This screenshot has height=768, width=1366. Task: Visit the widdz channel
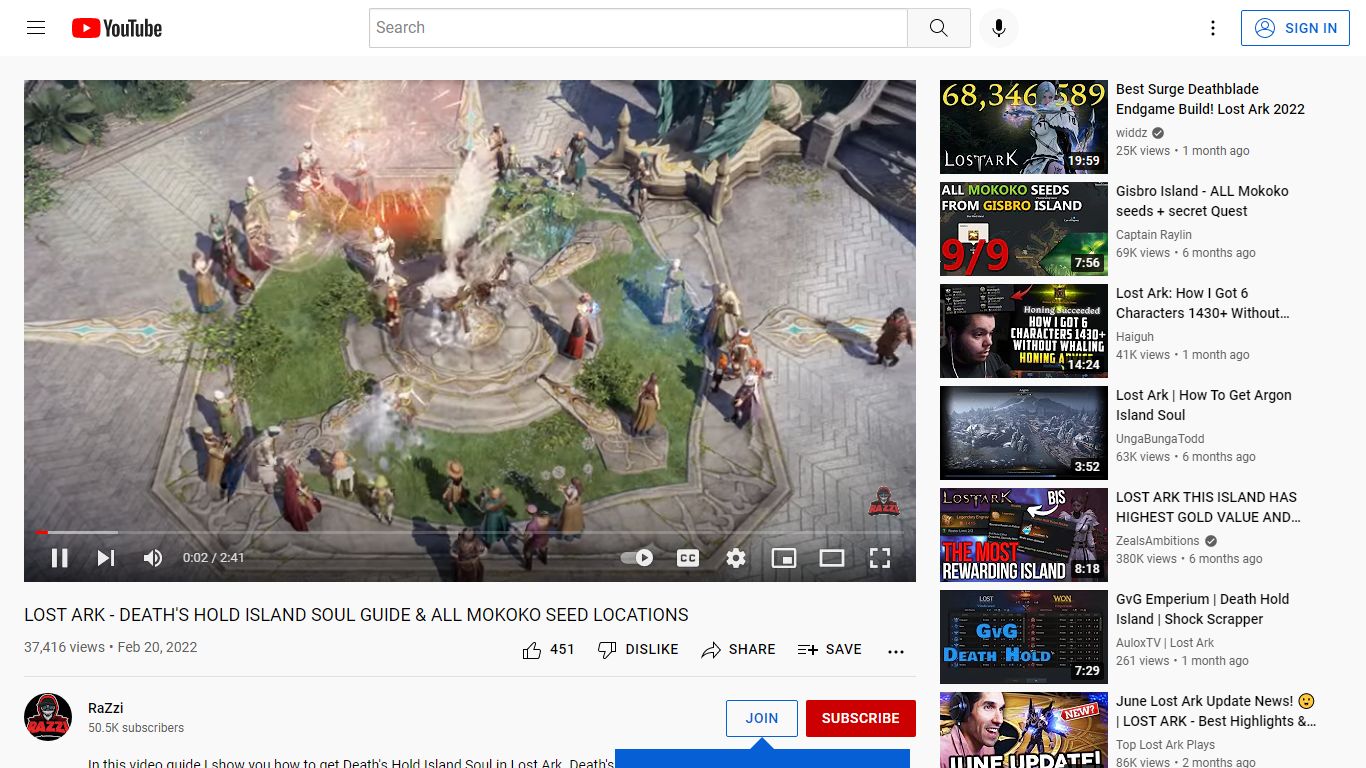click(1132, 133)
